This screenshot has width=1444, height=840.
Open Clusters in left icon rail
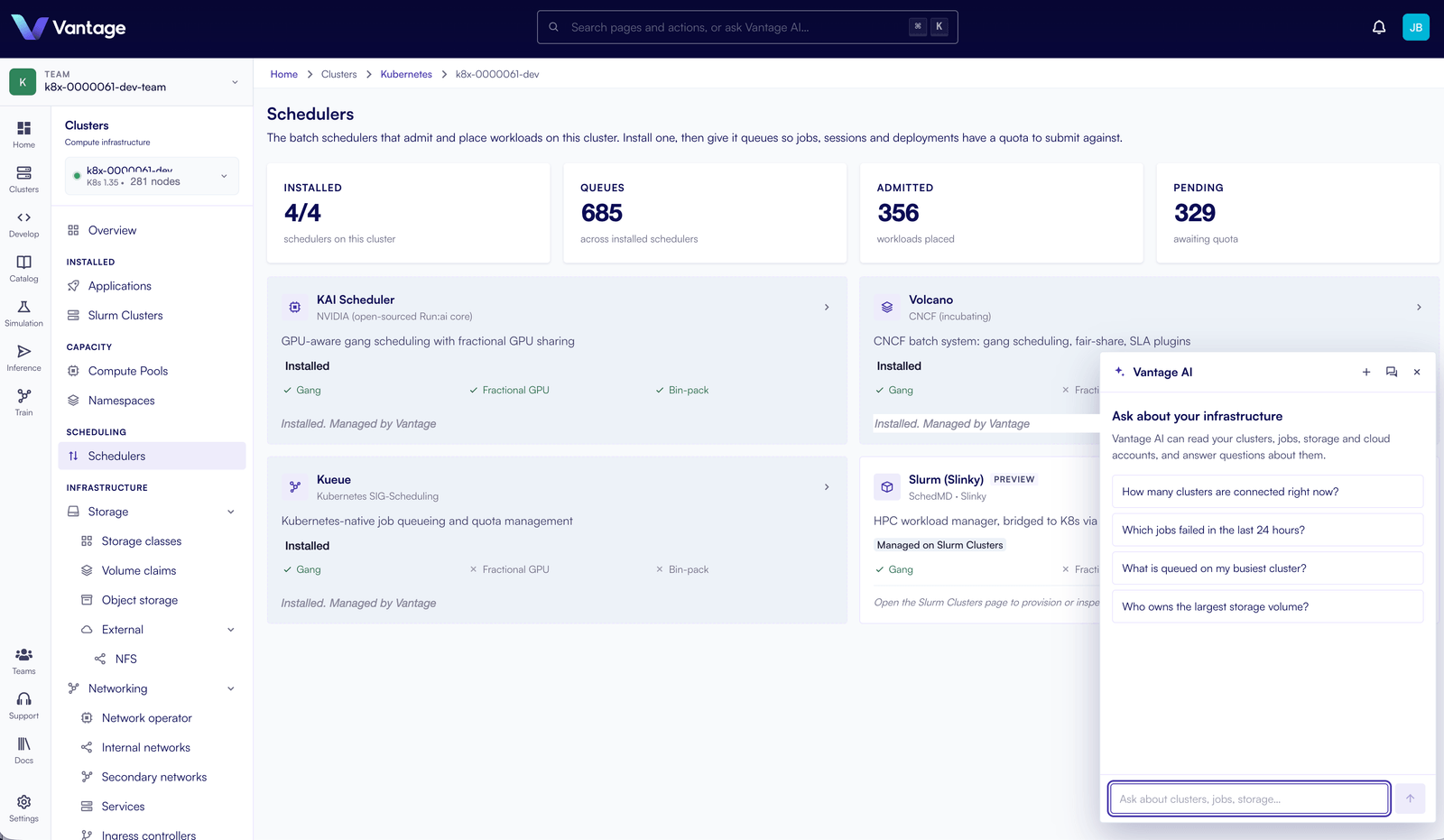click(x=24, y=180)
